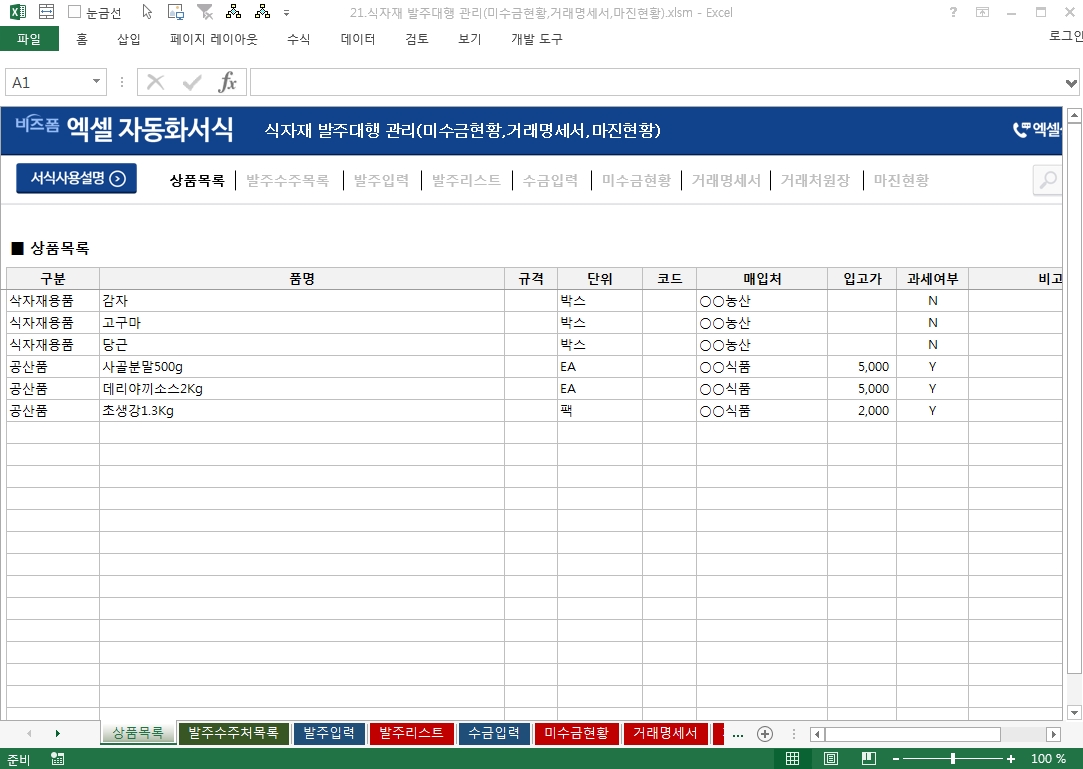Add a new sheet with plus icon
Image resolution: width=1083 pixels, height=769 pixels.
[765, 734]
